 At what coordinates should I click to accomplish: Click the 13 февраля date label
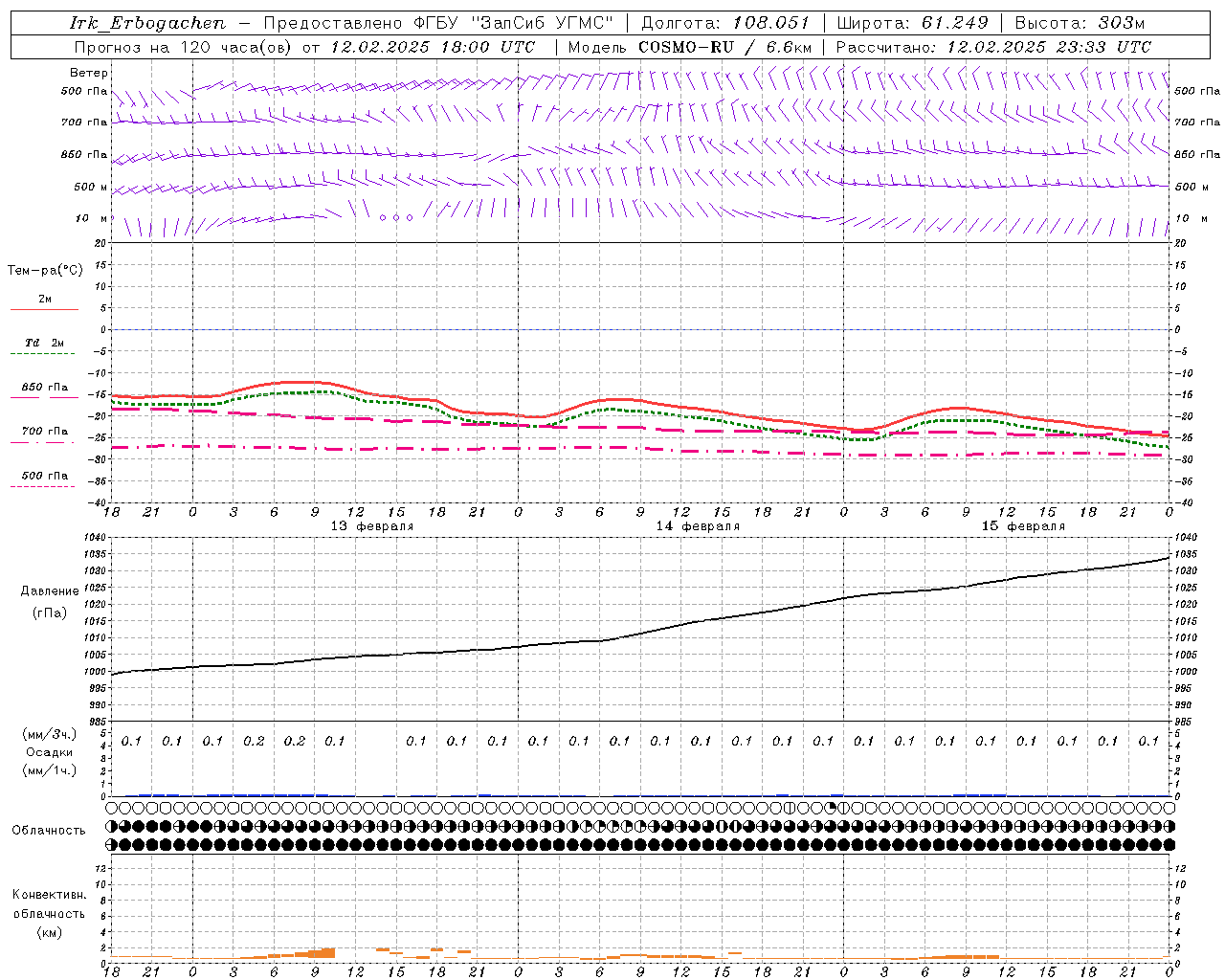[x=372, y=526]
